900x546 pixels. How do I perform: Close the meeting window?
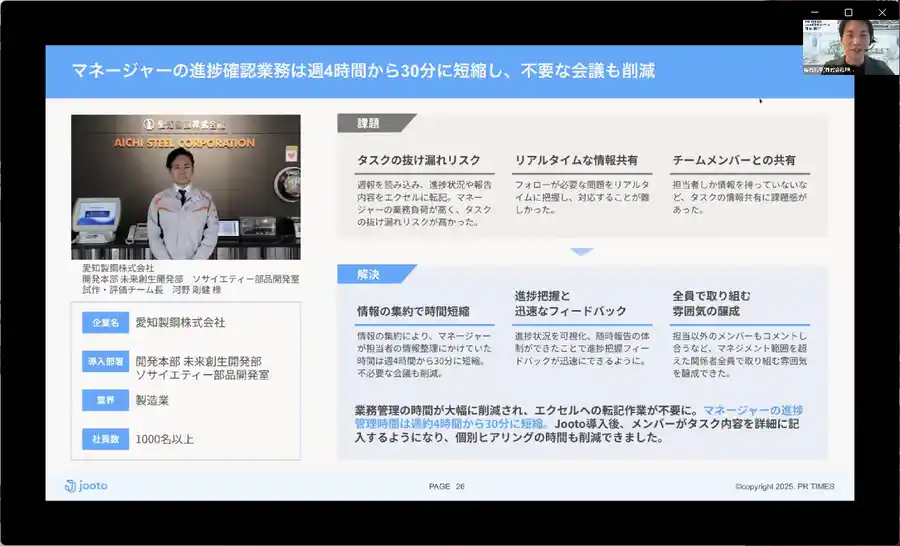(881, 12)
